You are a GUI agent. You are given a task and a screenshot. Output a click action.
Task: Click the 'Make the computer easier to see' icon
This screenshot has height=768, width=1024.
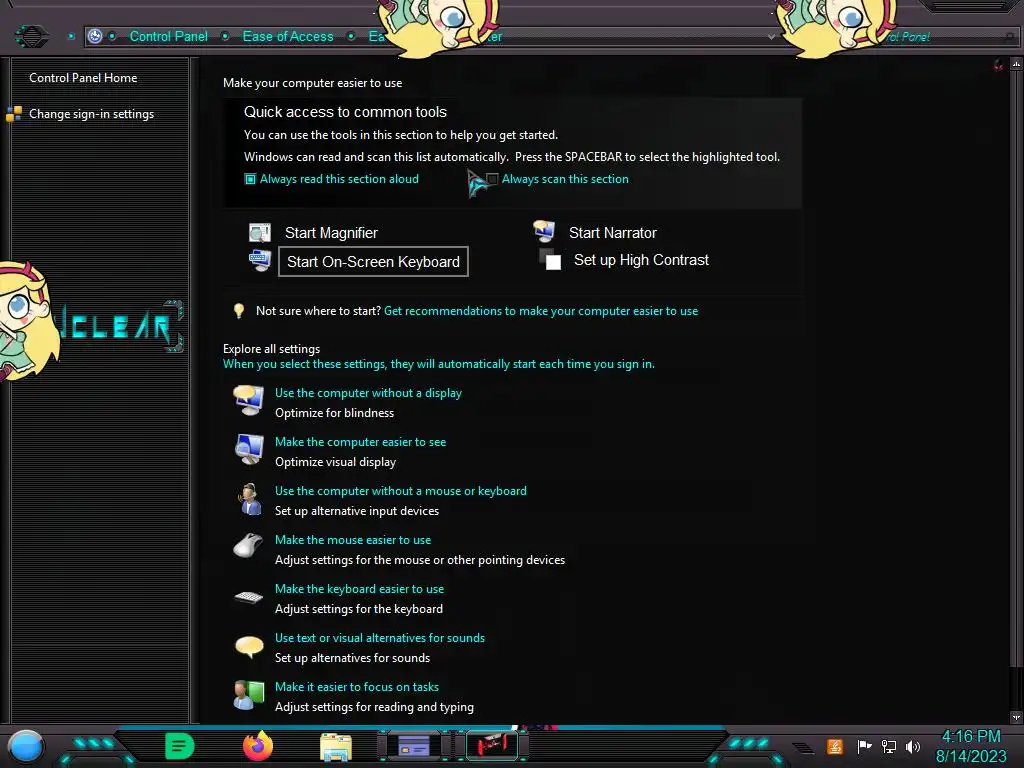[249, 449]
